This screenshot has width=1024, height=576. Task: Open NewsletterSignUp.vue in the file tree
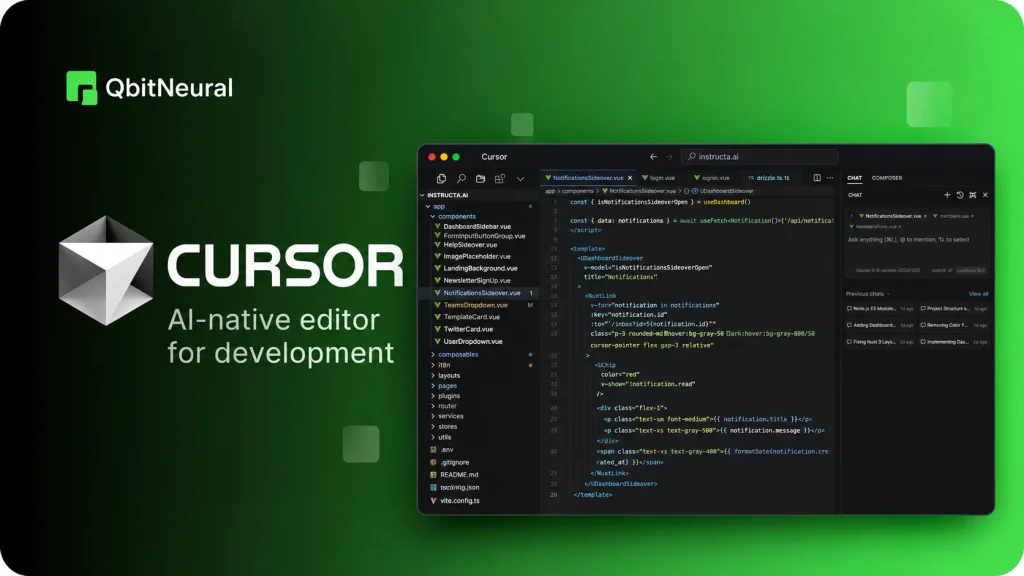(x=477, y=280)
